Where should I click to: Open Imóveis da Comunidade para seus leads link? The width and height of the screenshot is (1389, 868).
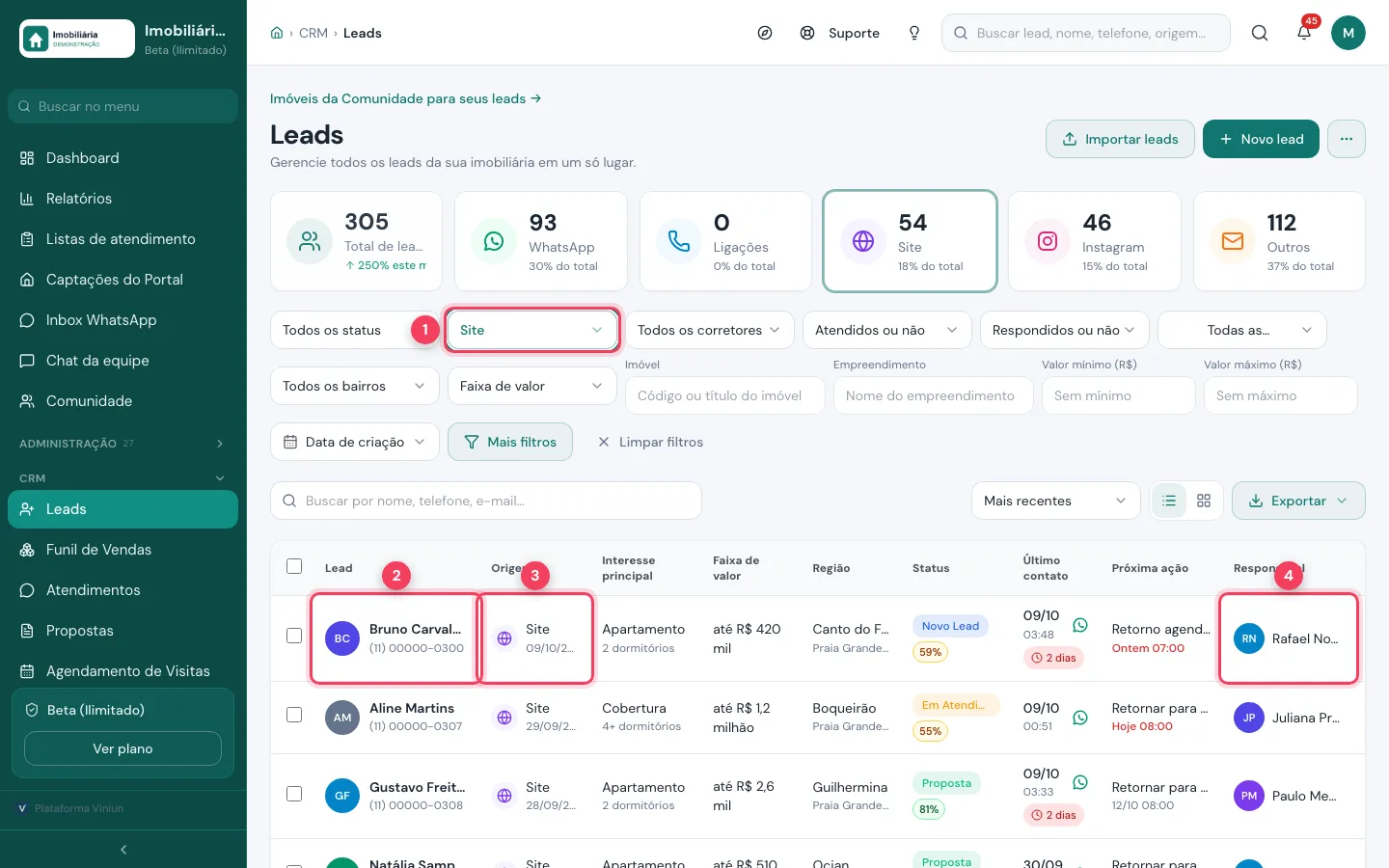point(405,98)
